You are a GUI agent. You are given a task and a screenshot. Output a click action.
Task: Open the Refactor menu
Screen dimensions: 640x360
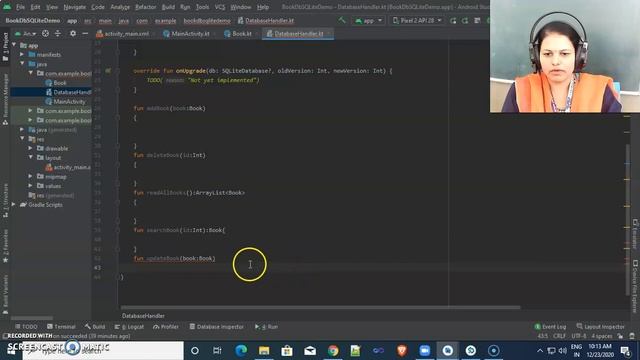146,7
